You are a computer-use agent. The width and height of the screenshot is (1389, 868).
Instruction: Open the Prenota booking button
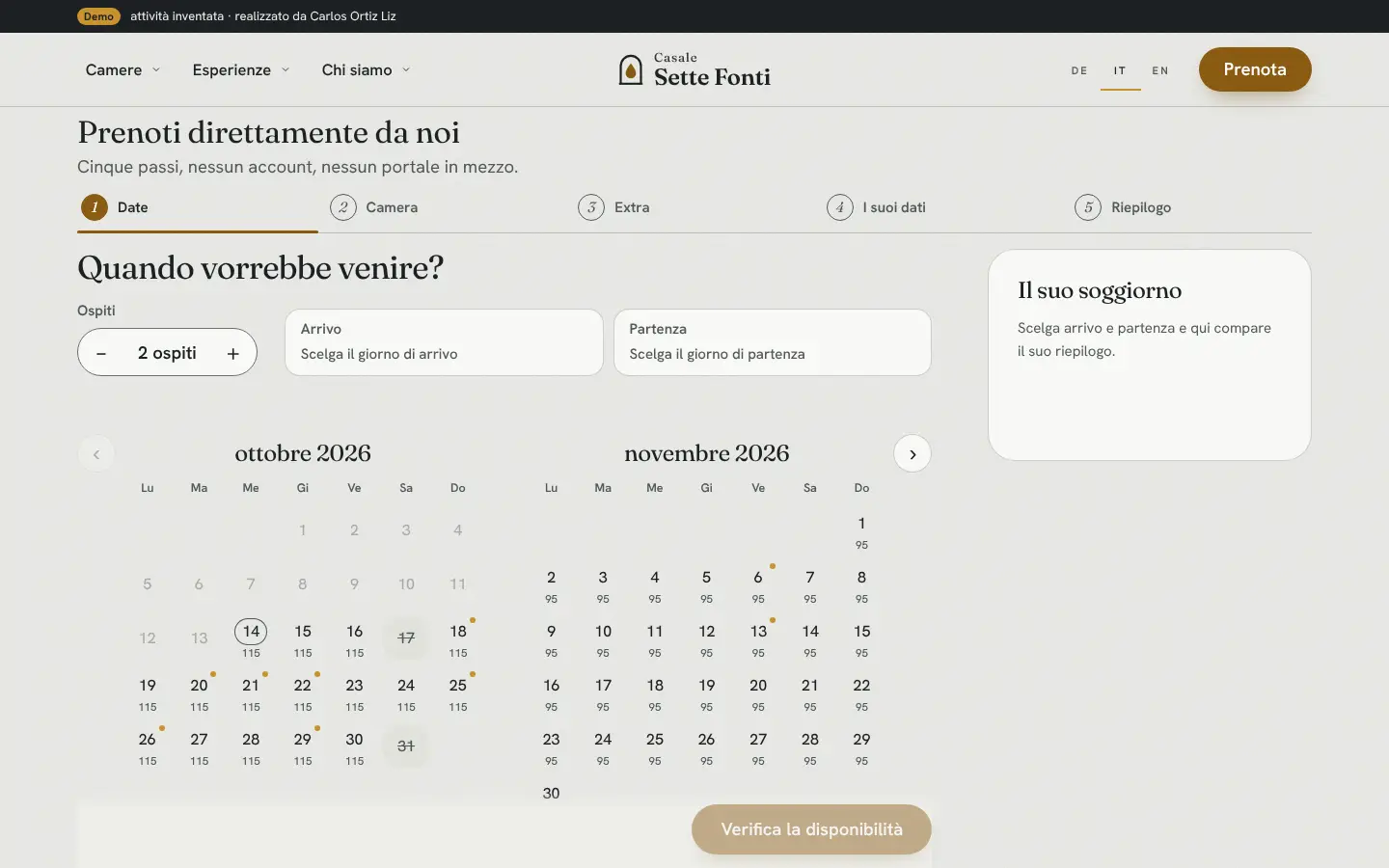1255,69
